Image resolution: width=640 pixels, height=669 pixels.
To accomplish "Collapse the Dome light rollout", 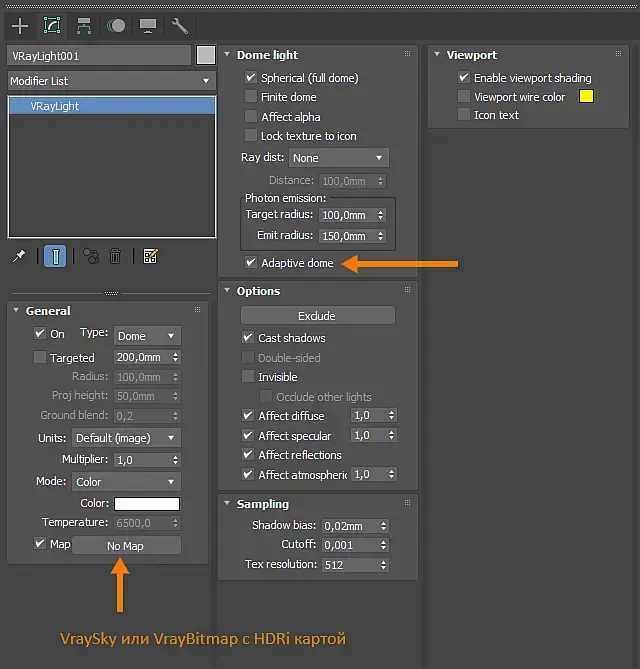I will [227, 54].
